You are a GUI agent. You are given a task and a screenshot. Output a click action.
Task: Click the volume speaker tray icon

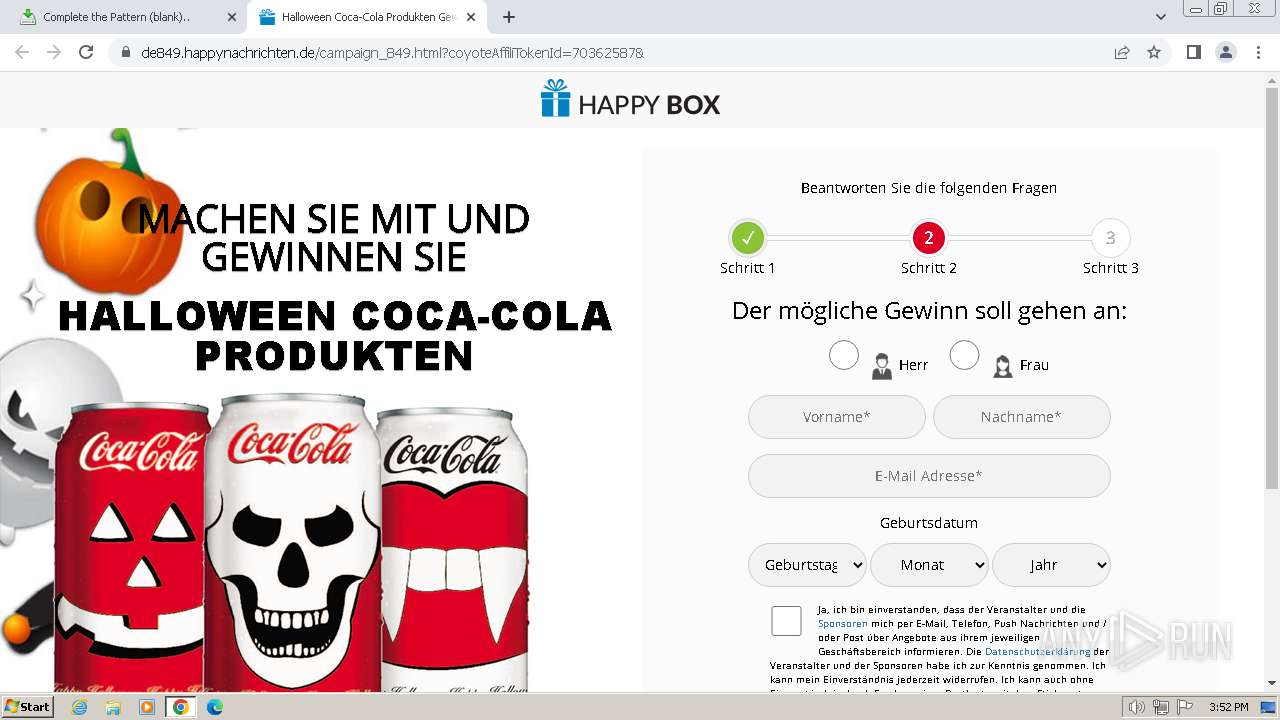tap(1137, 707)
